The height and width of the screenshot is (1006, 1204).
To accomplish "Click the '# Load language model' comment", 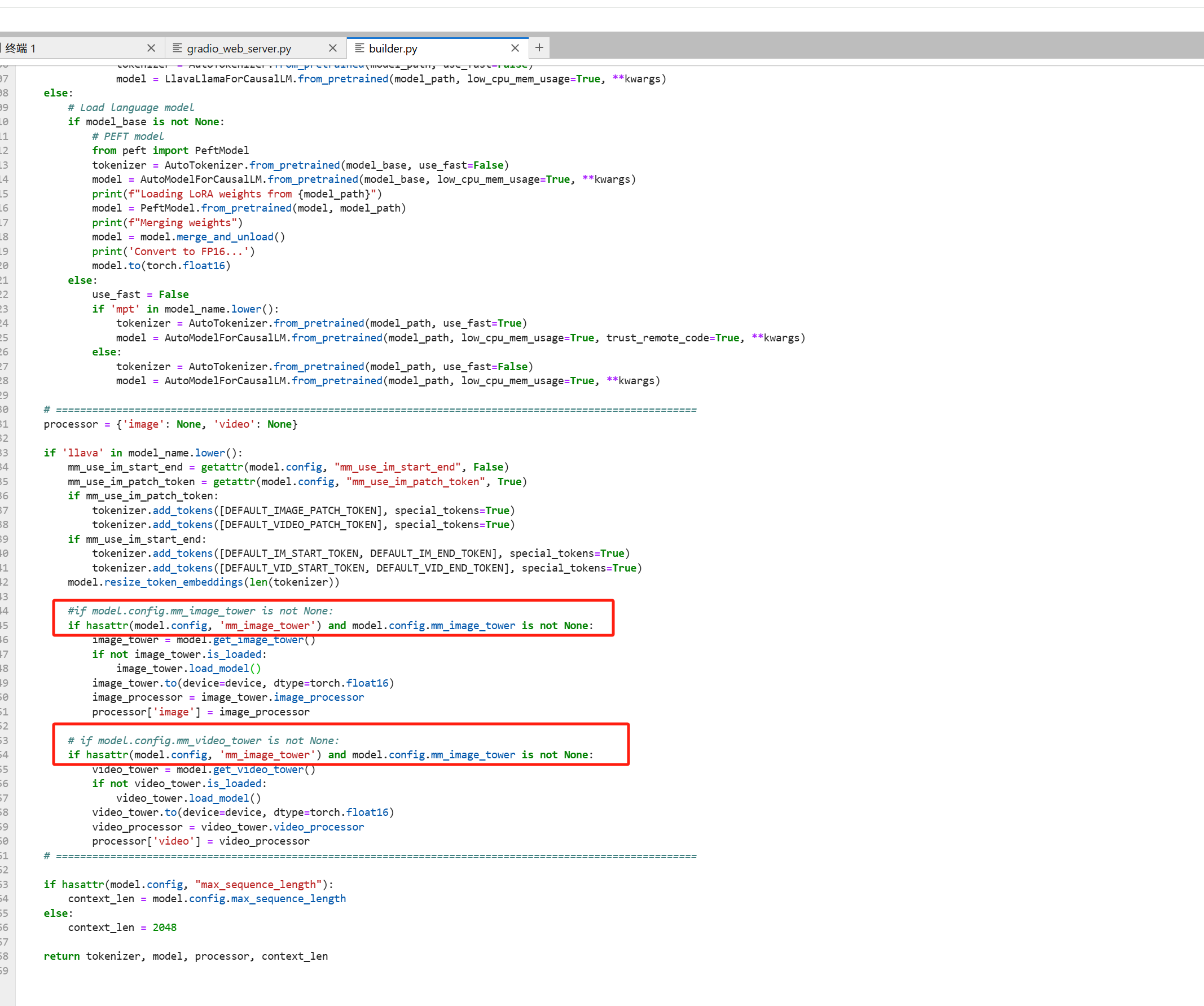I will click(131, 108).
